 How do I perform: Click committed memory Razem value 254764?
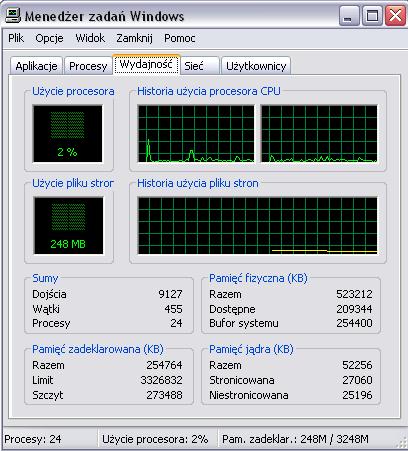point(164,365)
